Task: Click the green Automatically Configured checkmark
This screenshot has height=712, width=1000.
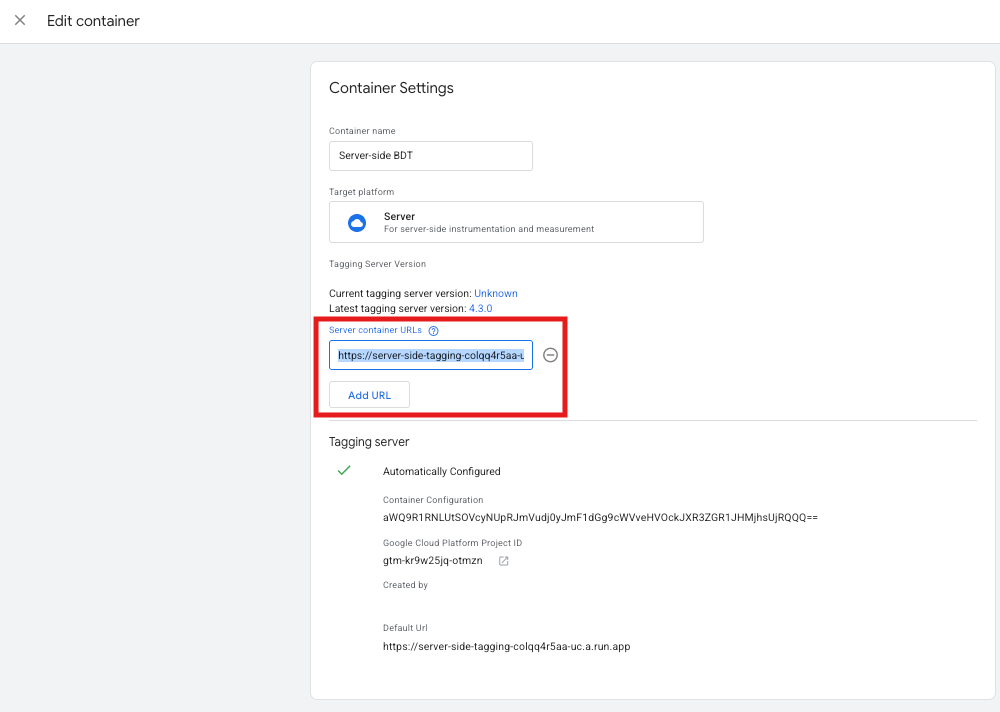Action: (344, 470)
